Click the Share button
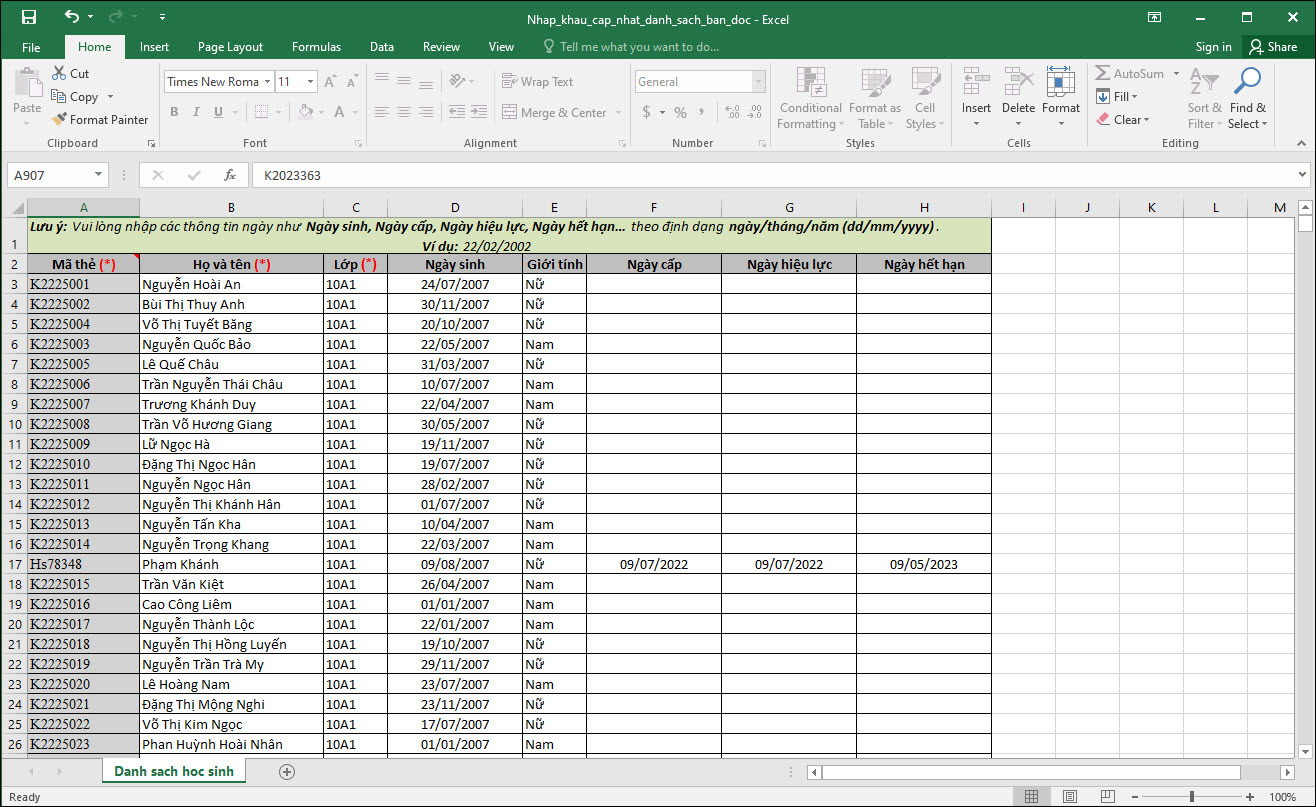Screen dimensions: 1316x807 pyautogui.click(x=1272, y=47)
